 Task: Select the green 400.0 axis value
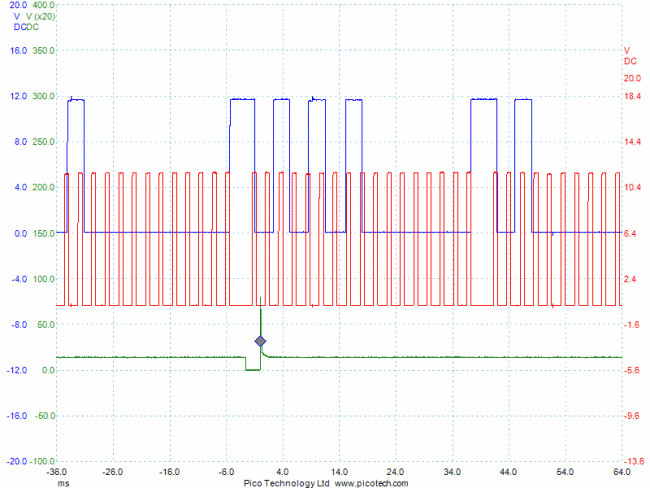tap(44, 5)
